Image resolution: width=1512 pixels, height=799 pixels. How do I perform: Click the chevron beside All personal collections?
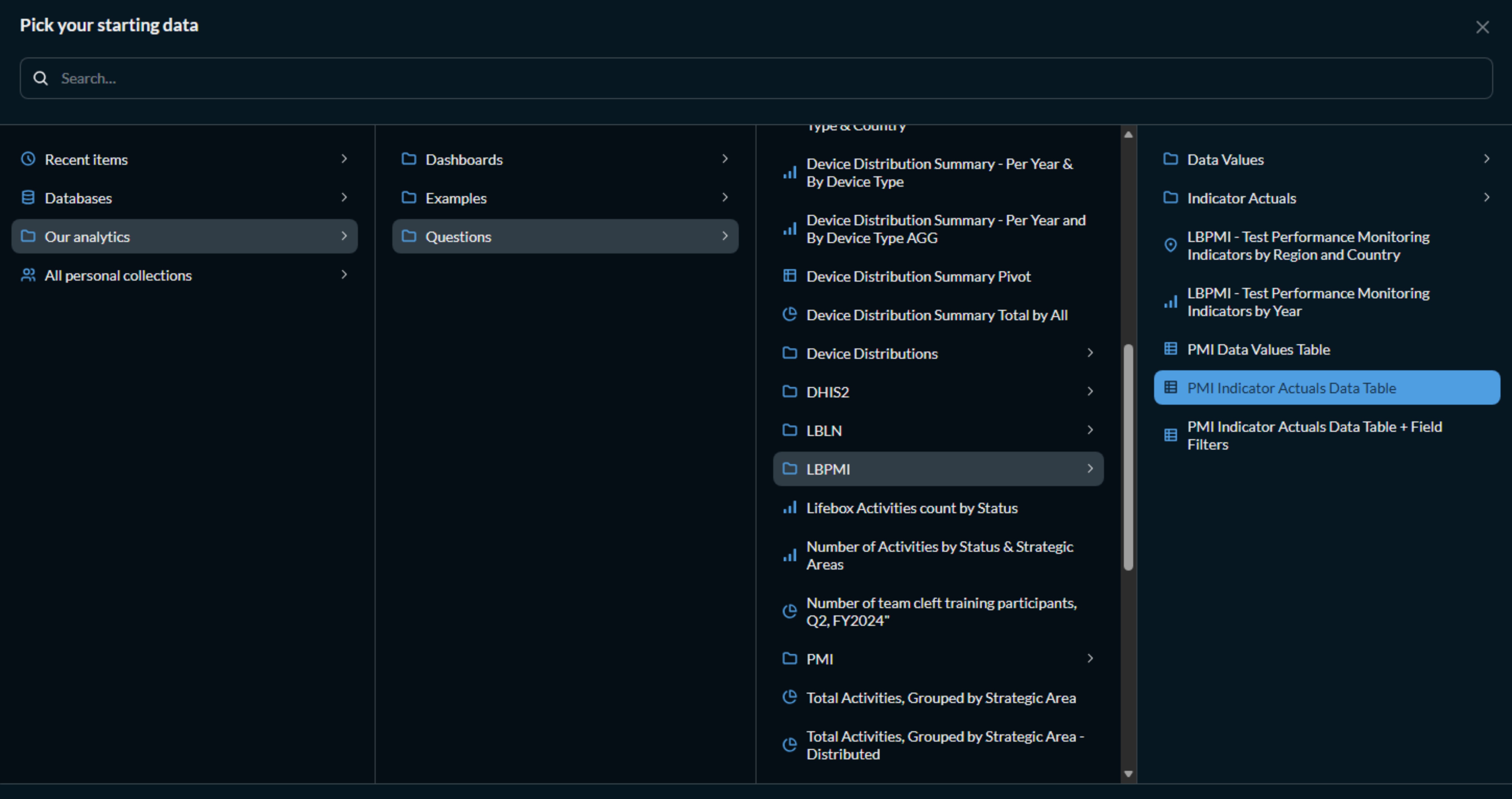point(345,275)
